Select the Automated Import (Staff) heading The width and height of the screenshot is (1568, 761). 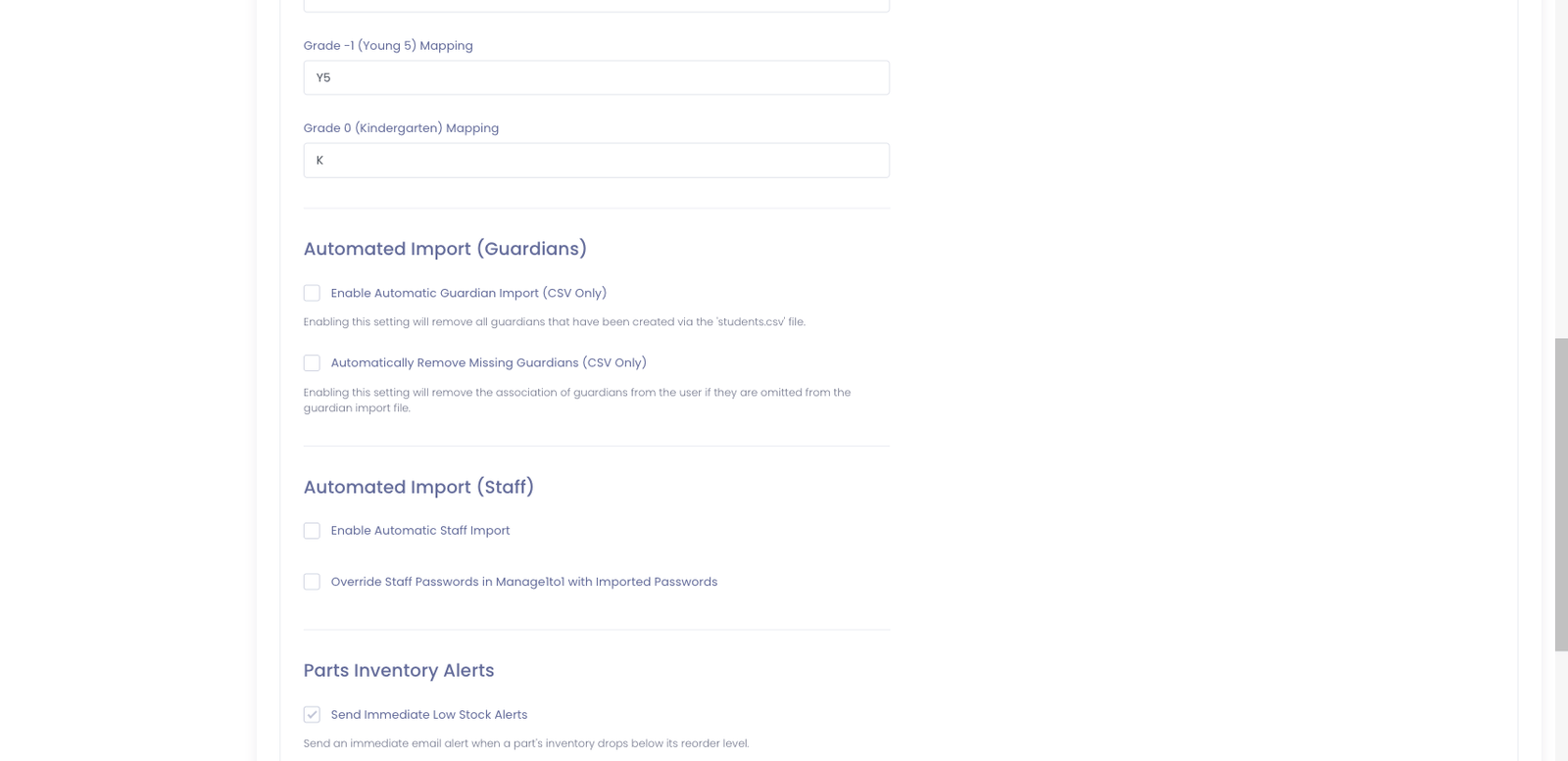tap(418, 487)
